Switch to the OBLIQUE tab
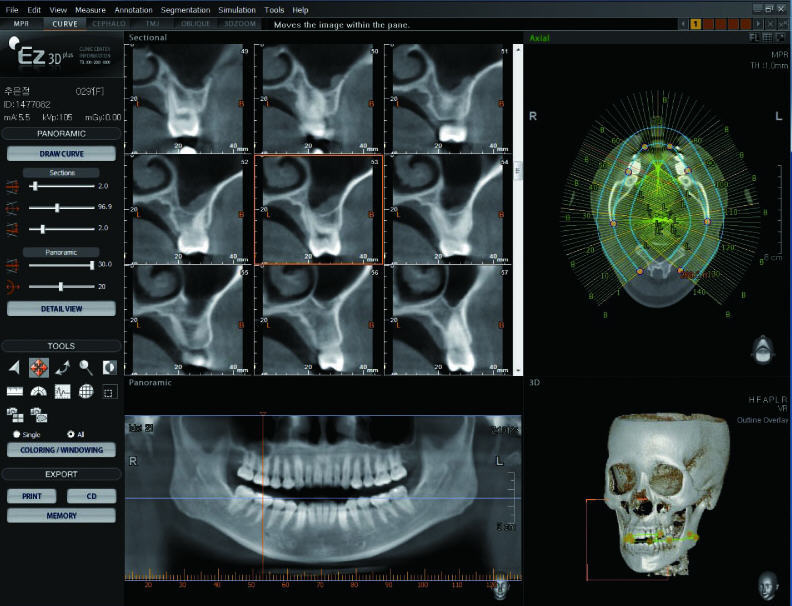Viewport: 792px width, 606px height. (195, 24)
